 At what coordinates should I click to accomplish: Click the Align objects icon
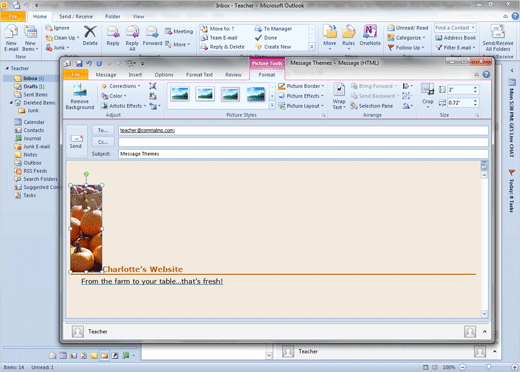tap(407, 86)
